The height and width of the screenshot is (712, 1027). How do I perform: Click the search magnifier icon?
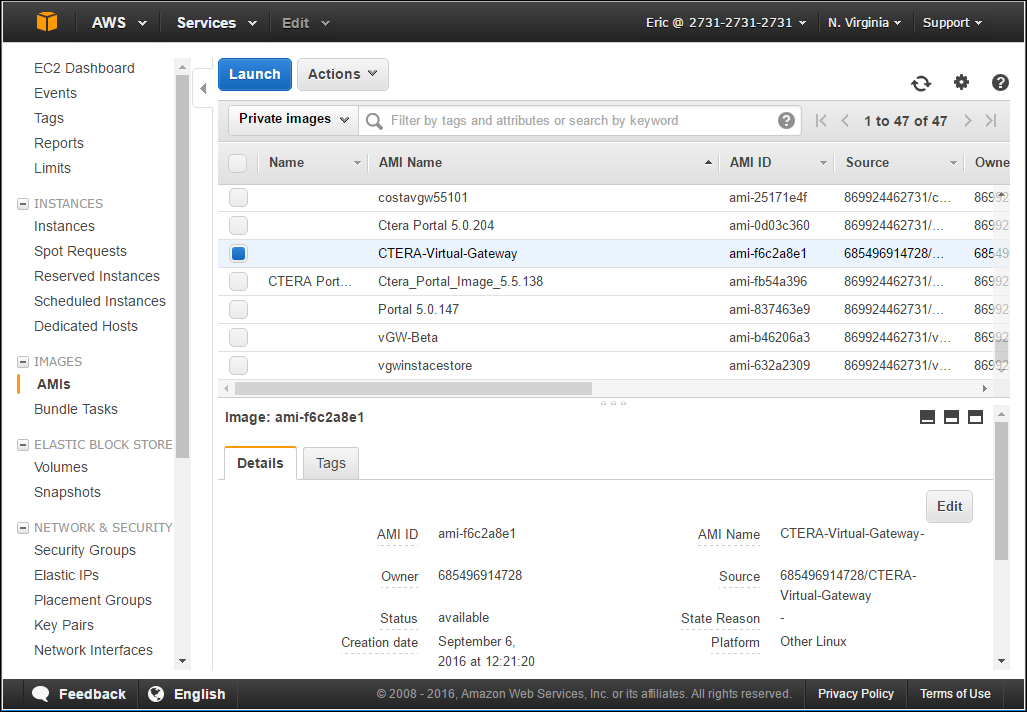coord(374,121)
